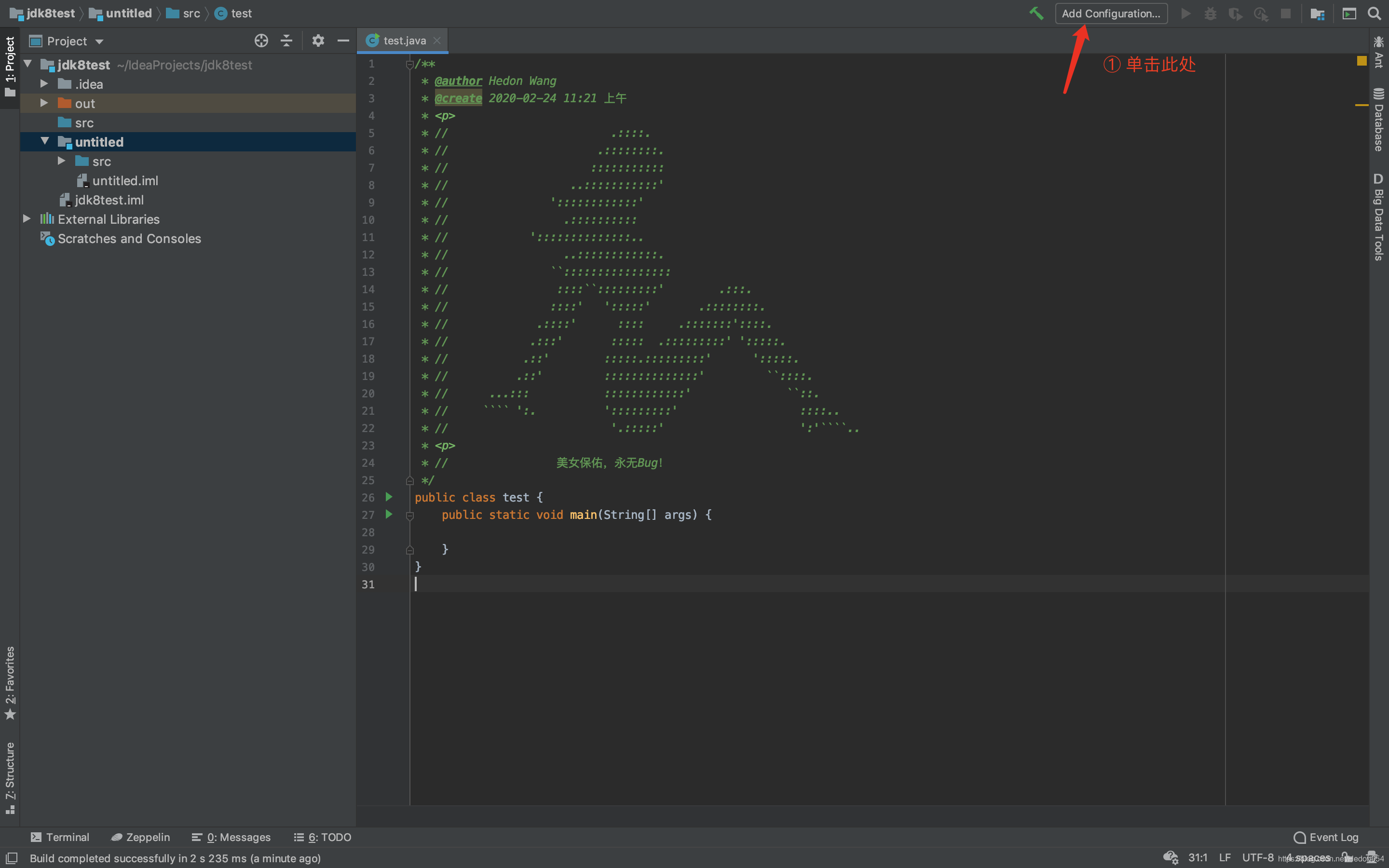The width and height of the screenshot is (1389, 868).
Task: Click the Stop square icon
Action: (1286, 13)
